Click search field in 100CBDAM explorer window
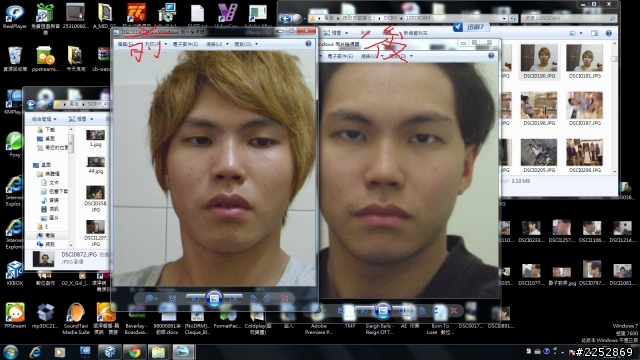Screen dimensions: 640x360 click(x=569, y=18)
